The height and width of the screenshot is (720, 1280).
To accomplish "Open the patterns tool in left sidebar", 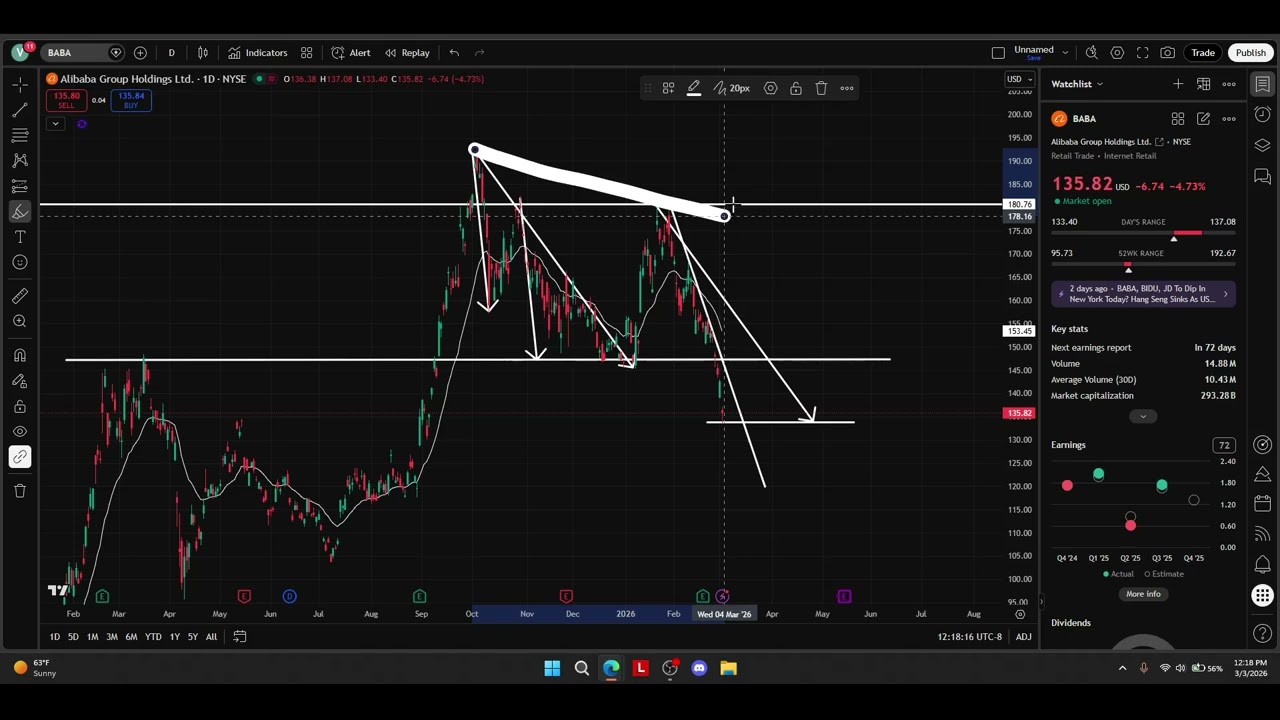I will pos(19,160).
